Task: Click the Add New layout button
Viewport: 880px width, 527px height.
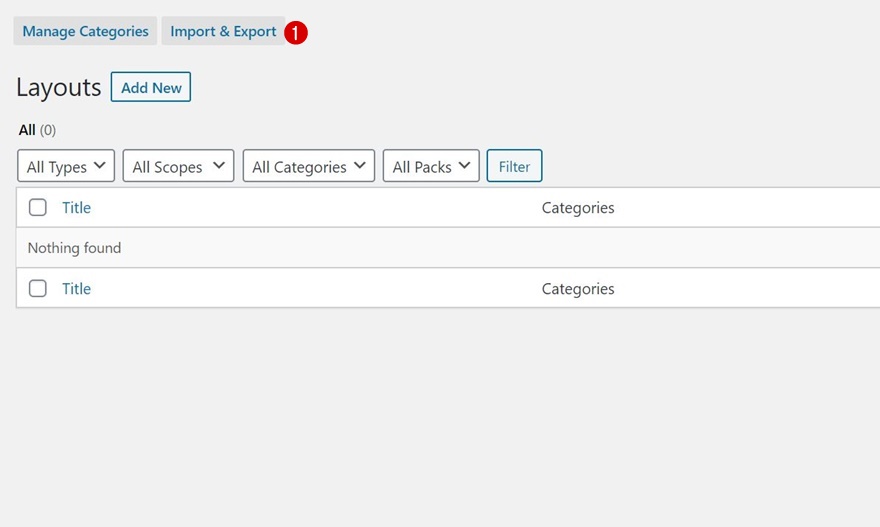Action: pyautogui.click(x=151, y=88)
